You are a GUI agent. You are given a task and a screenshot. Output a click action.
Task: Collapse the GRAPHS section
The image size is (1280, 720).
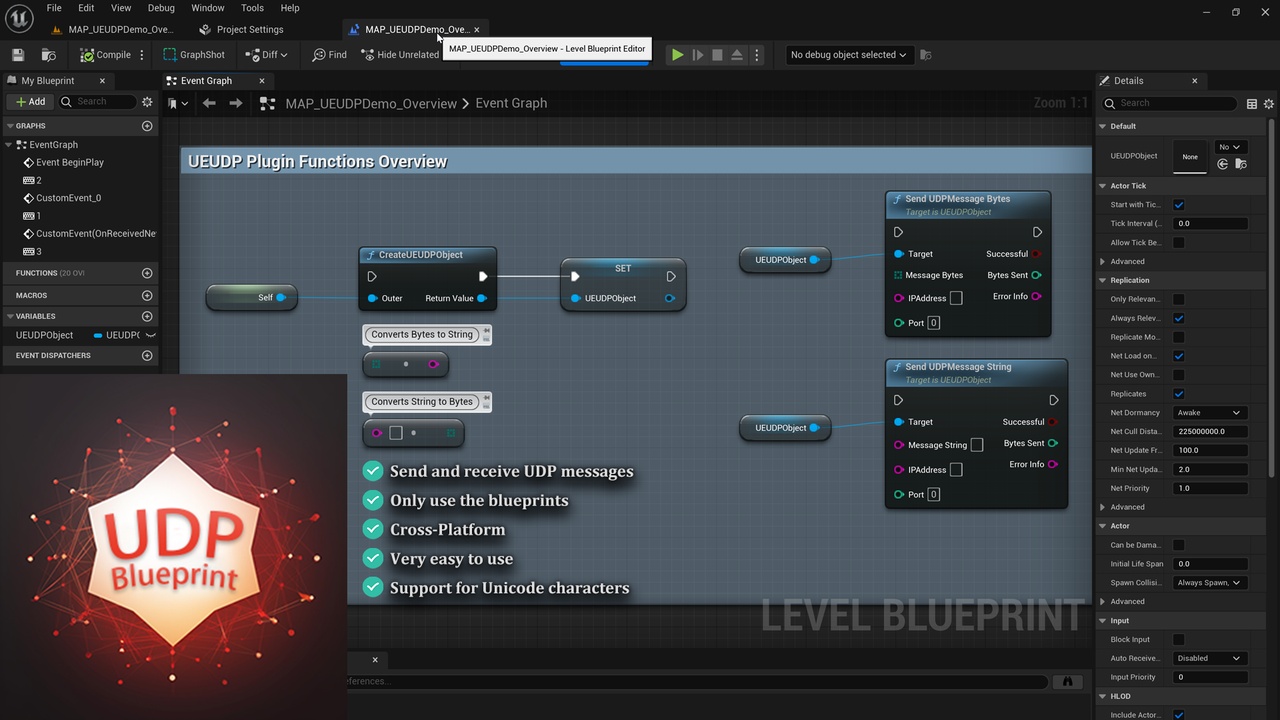pos(10,126)
